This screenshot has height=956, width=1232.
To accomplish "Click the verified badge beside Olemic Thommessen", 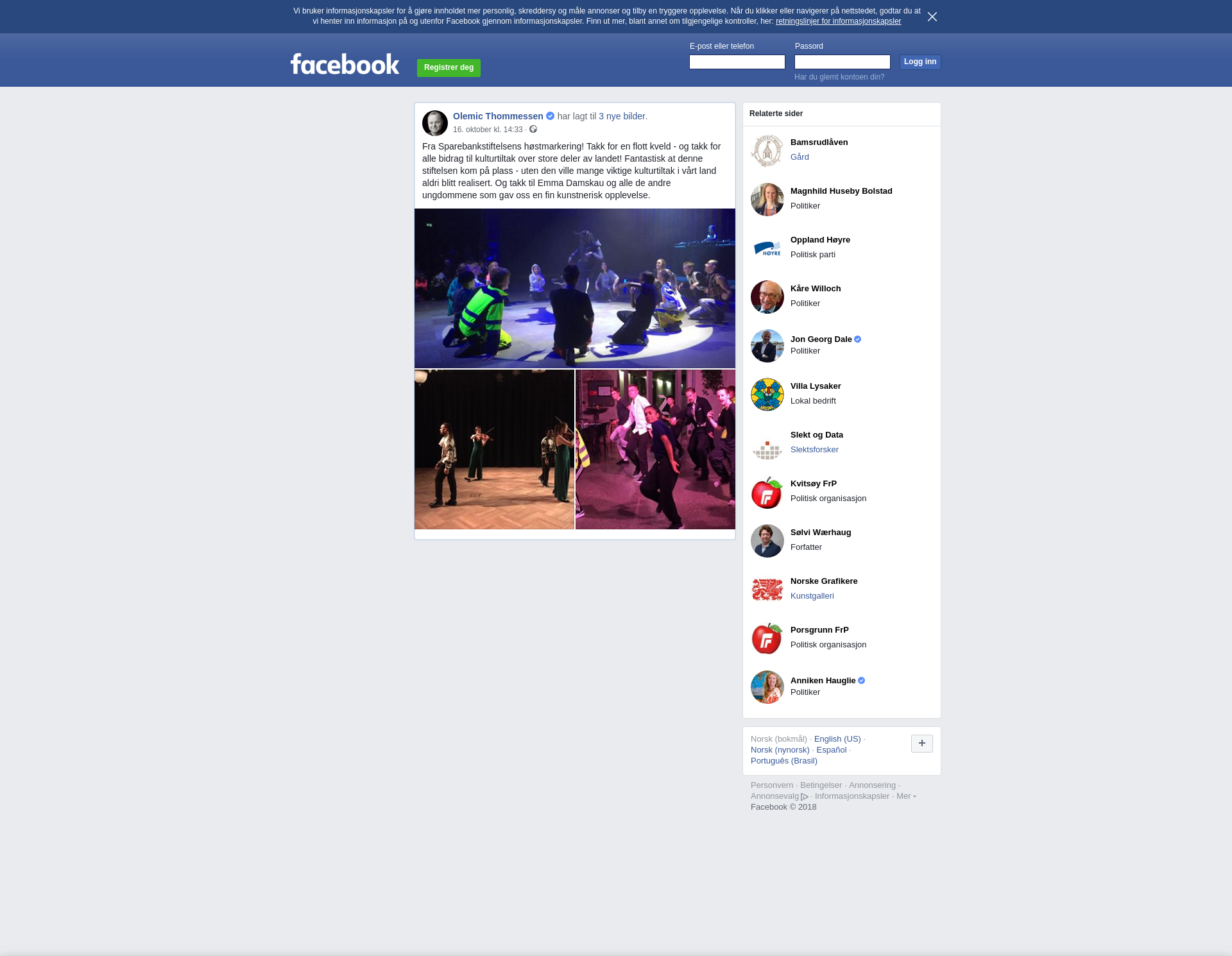I will click(550, 116).
